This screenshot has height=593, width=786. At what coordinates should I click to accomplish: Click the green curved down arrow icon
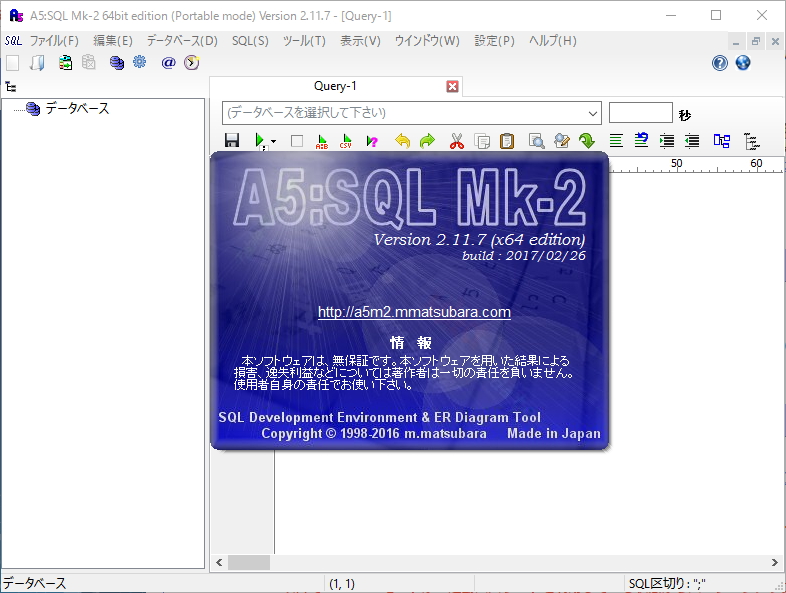coord(586,141)
